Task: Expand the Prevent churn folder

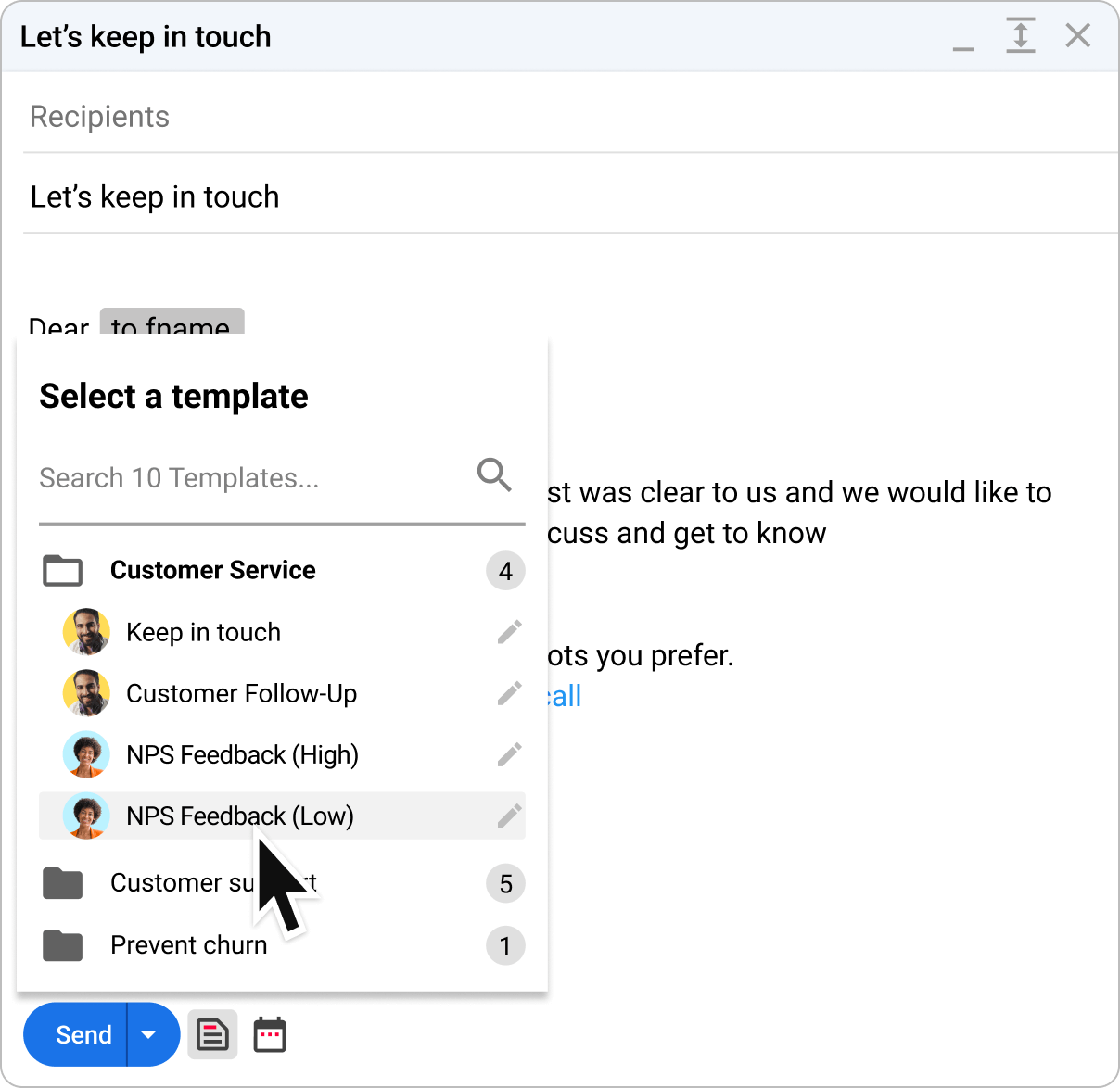Action: pyautogui.click(x=188, y=944)
